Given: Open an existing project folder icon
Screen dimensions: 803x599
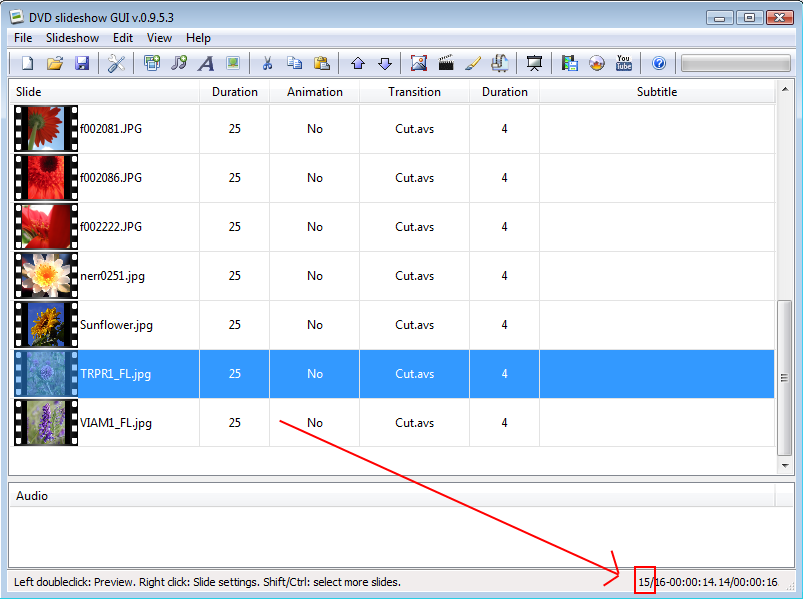Looking at the screenshot, I should [x=55, y=63].
